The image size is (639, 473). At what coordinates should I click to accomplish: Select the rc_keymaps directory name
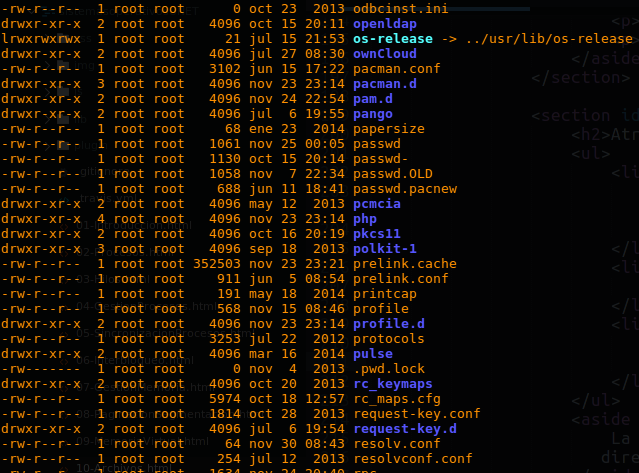[x=393, y=384]
